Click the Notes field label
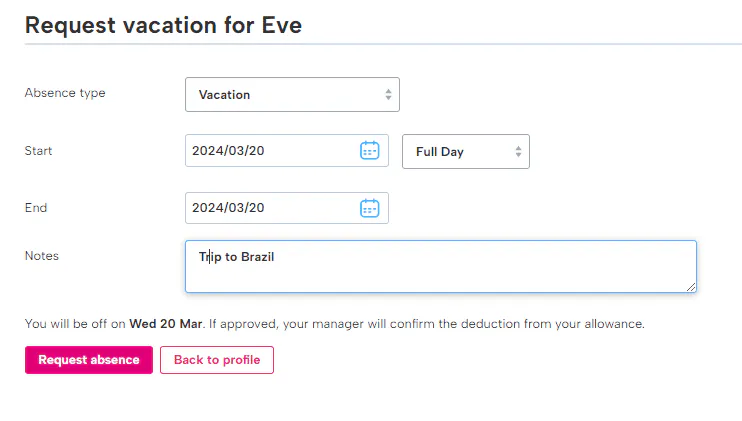Image resolution: width=742 pixels, height=421 pixels. (x=41, y=256)
